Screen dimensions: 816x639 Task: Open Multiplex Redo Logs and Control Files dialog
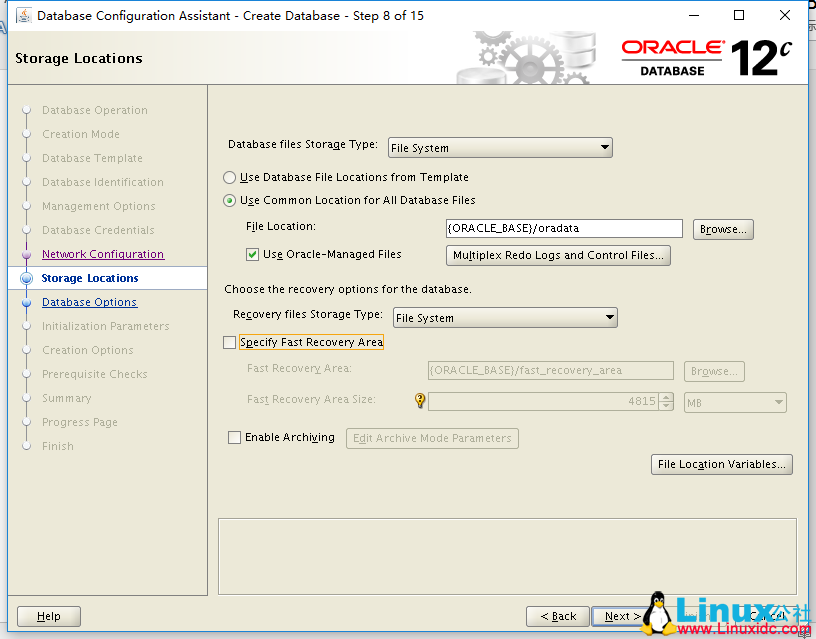coord(558,255)
